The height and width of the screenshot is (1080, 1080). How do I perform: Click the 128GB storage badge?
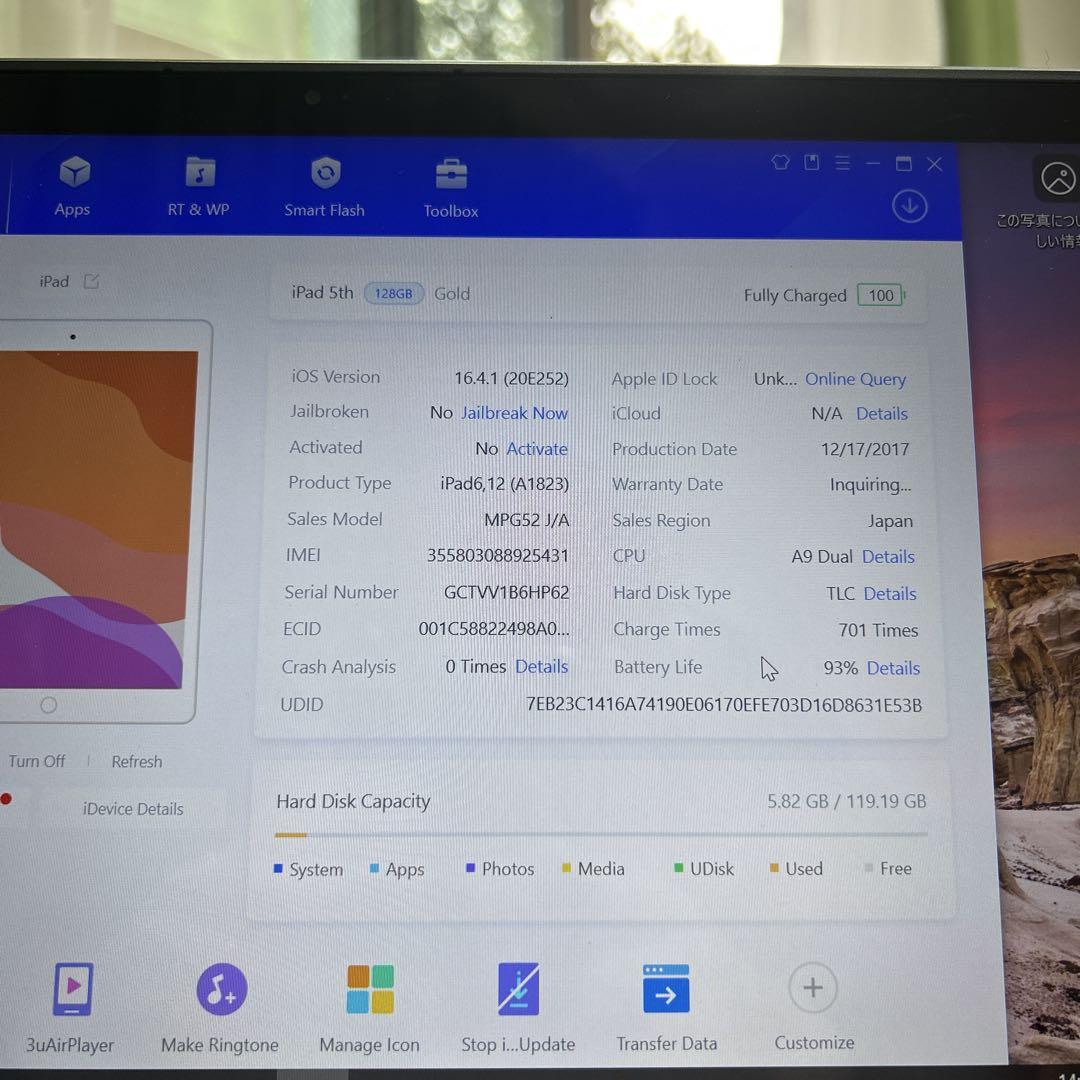point(393,293)
